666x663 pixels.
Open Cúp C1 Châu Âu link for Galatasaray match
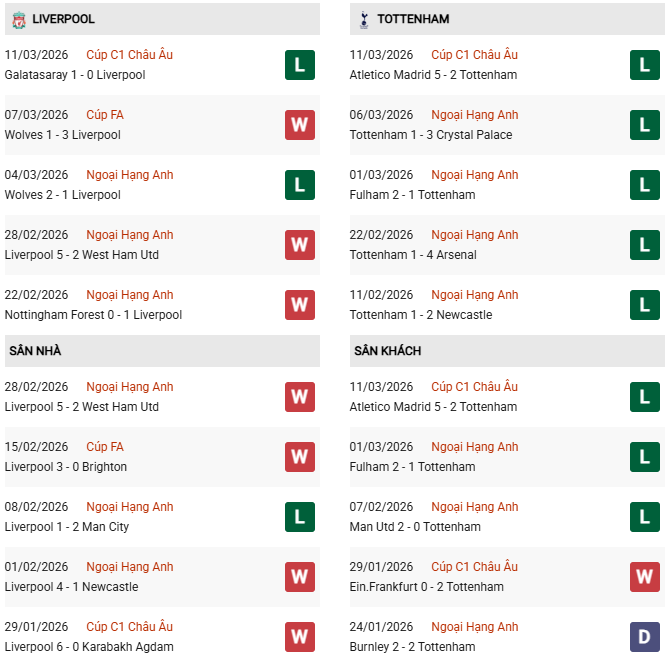129,55
